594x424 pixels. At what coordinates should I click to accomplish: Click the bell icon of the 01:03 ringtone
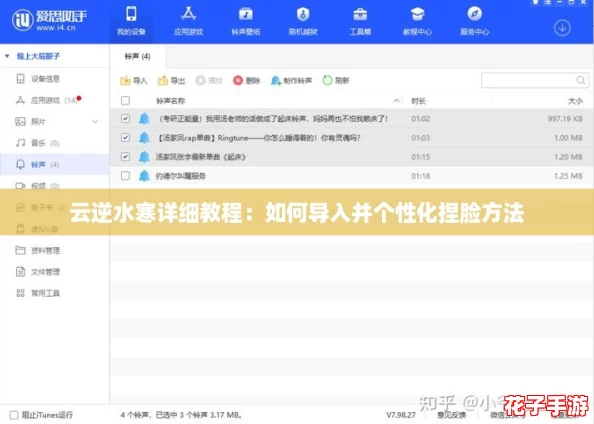pos(144,138)
